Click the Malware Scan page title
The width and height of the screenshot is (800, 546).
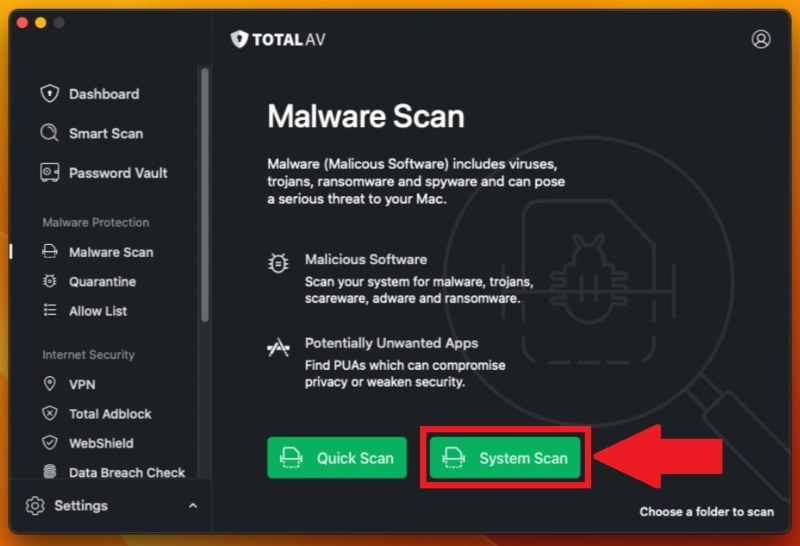[366, 116]
